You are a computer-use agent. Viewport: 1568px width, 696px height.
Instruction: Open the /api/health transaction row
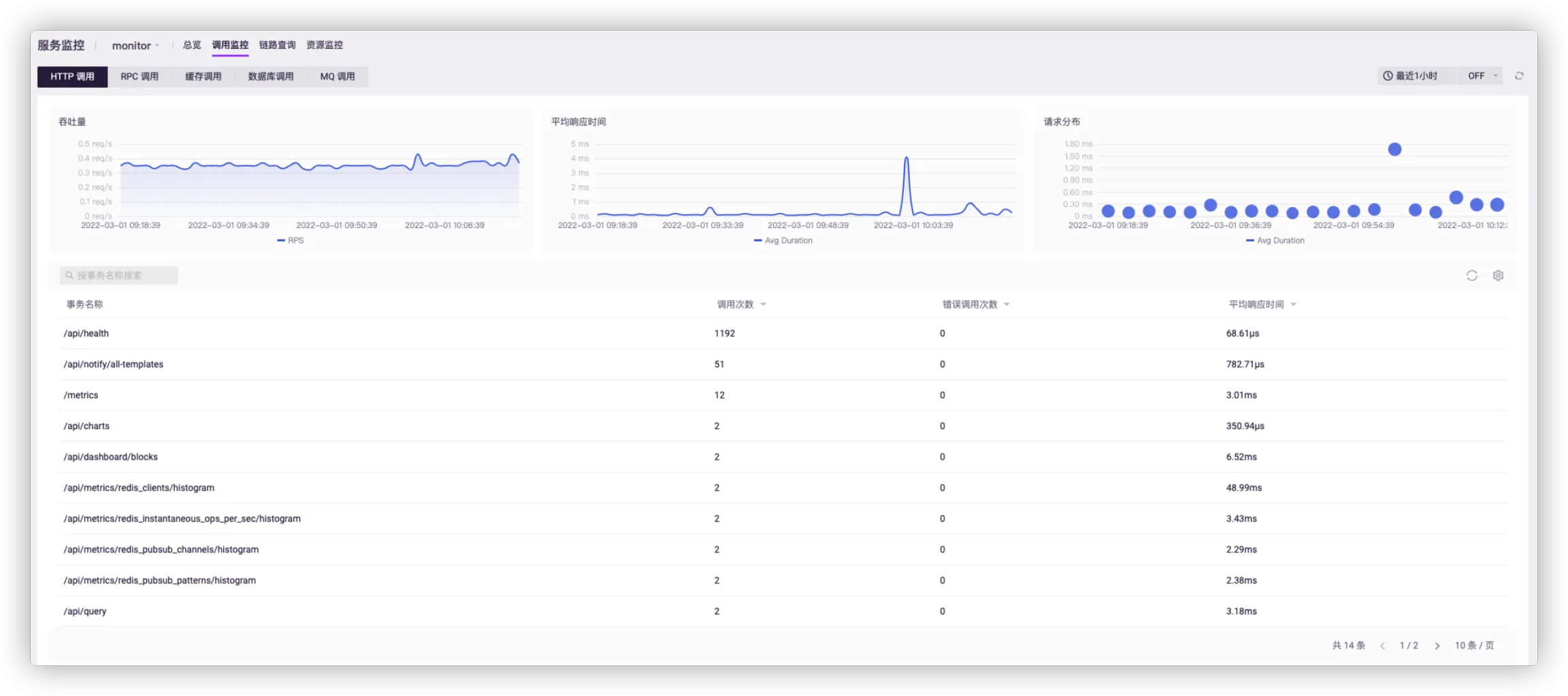click(86, 334)
